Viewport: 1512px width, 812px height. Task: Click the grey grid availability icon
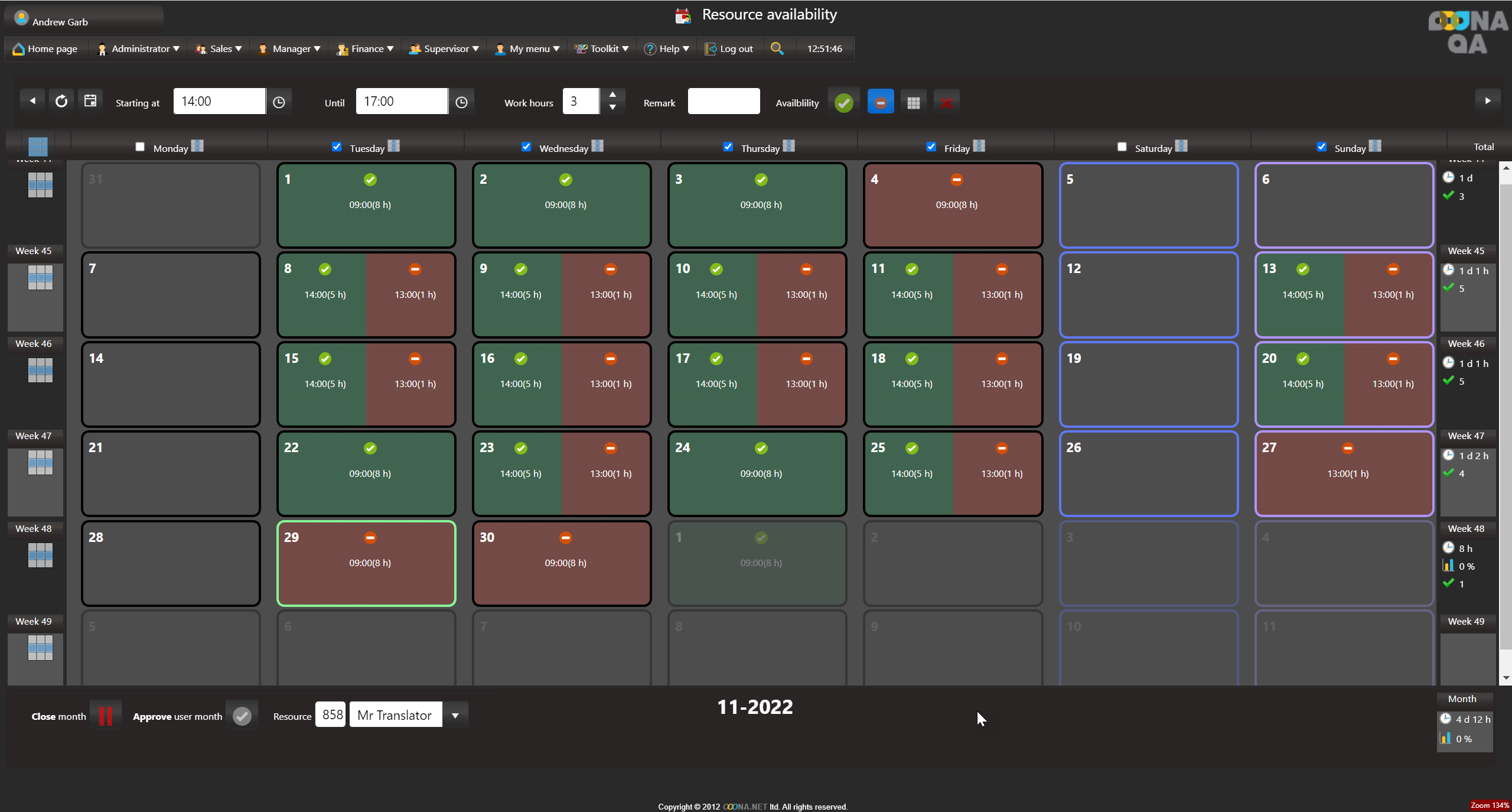point(913,103)
